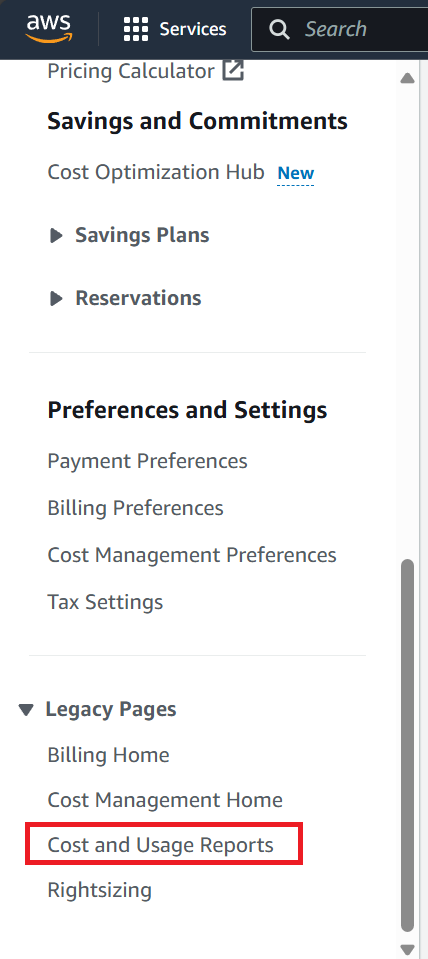Click the magnifier icon in search bar
Image resolution: width=428 pixels, height=959 pixels.
tap(279, 29)
